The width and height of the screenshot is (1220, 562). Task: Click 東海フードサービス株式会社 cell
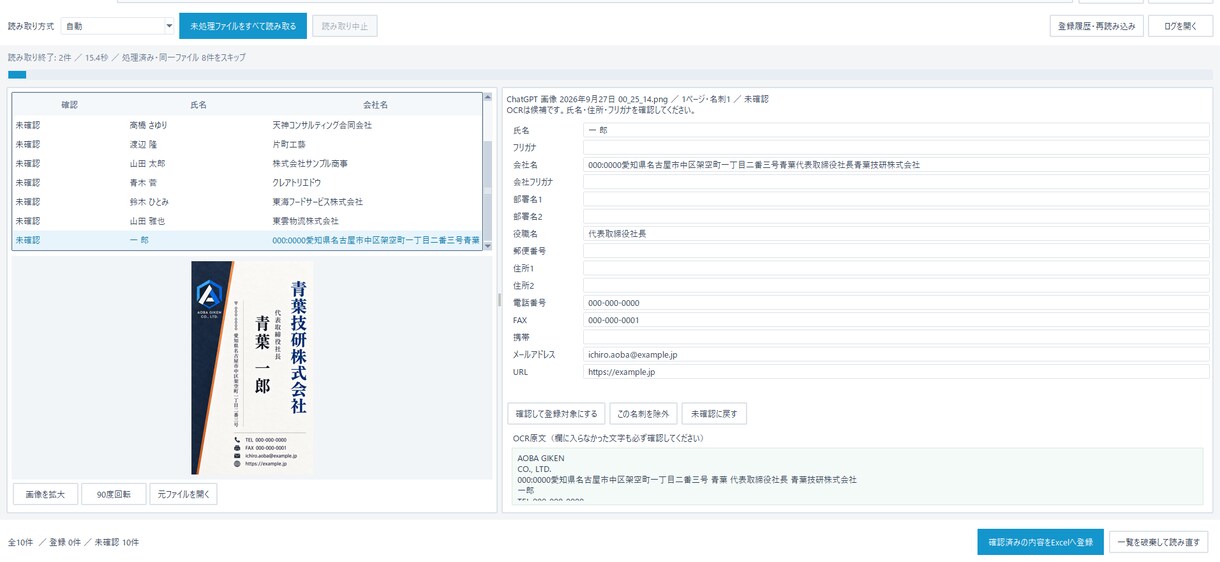coord(317,201)
